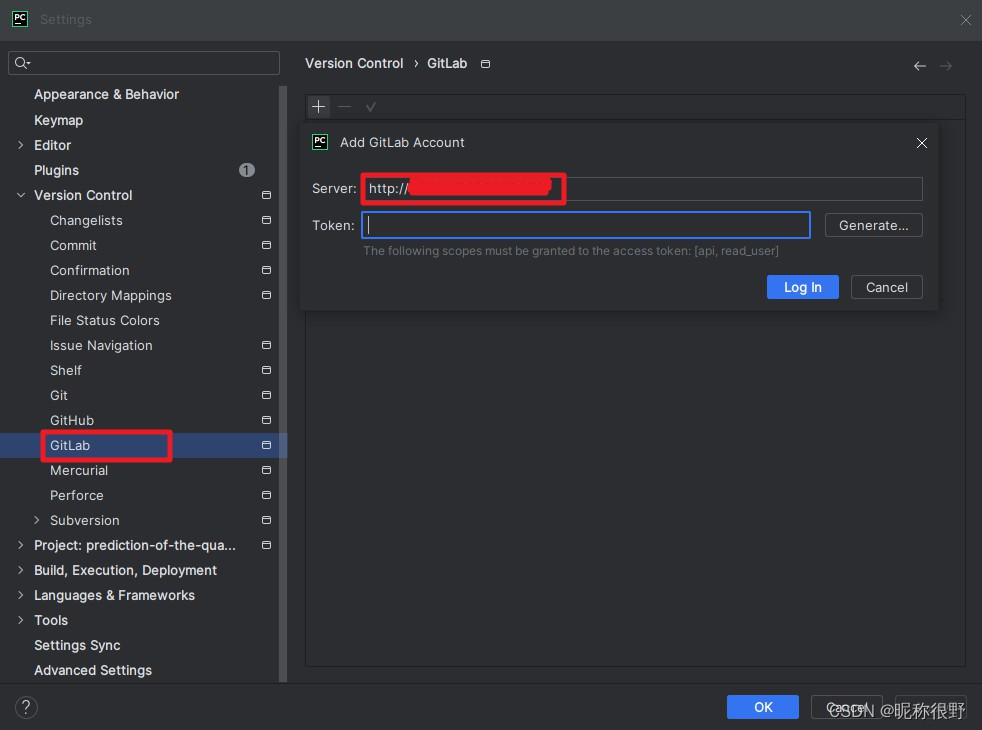
Task: Focus the Token input field
Action: [586, 225]
